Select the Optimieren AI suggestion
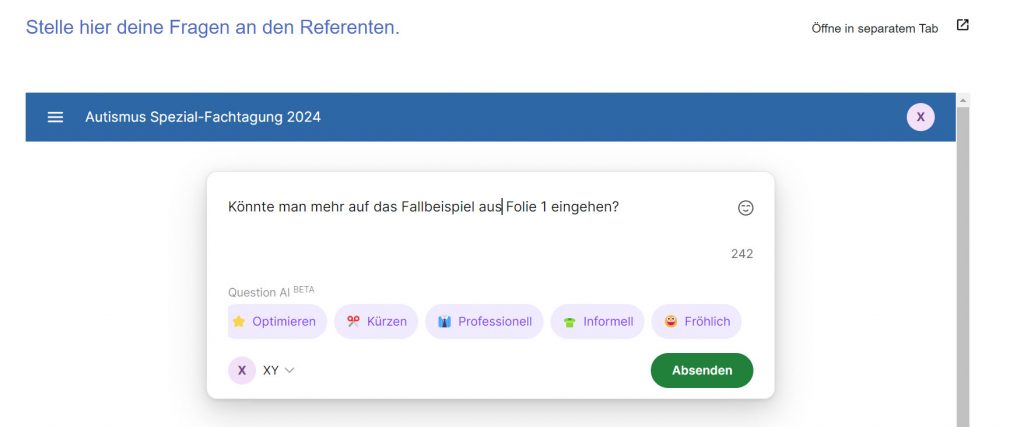 [x=276, y=321]
